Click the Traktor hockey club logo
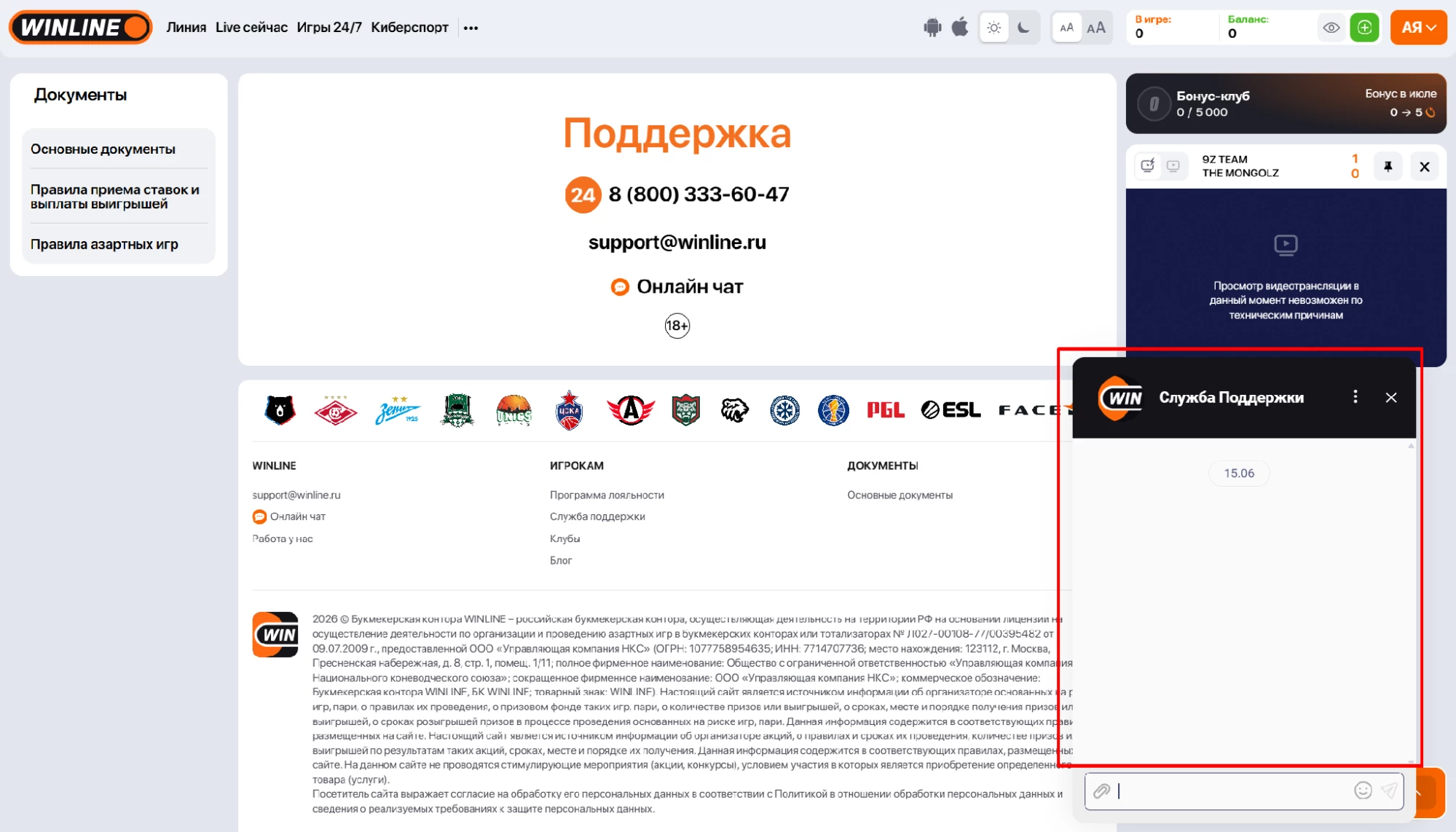The height and width of the screenshot is (832, 1456). point(734,410)
